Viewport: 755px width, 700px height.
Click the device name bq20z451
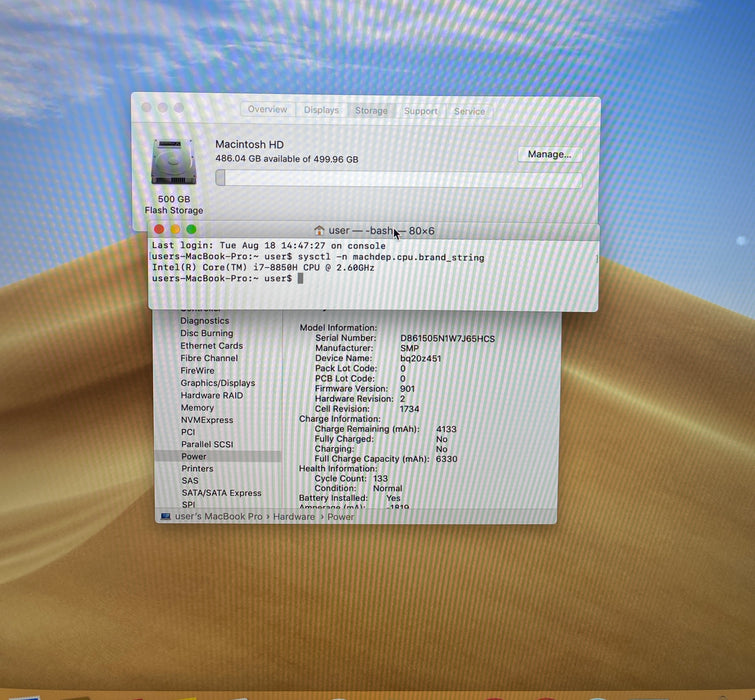(420, 359)
